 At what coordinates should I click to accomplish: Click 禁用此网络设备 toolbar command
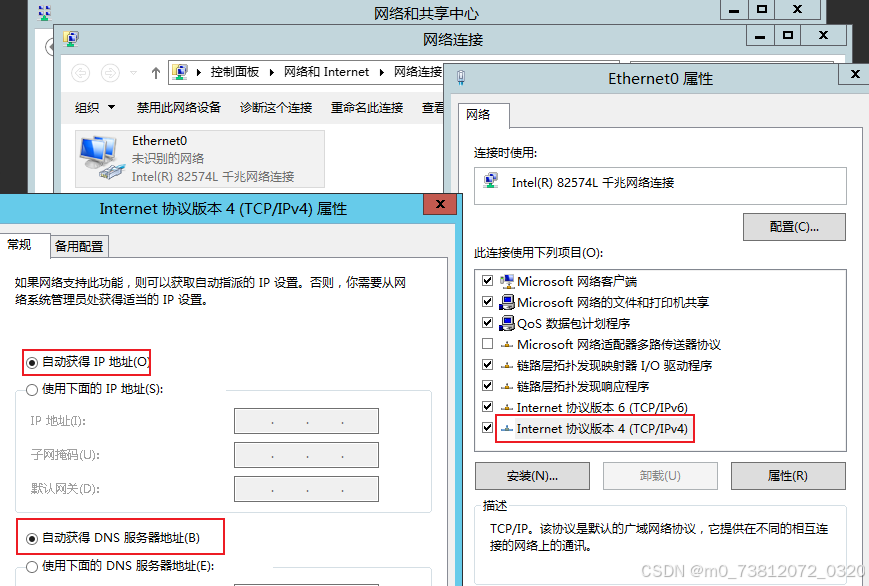178,108
